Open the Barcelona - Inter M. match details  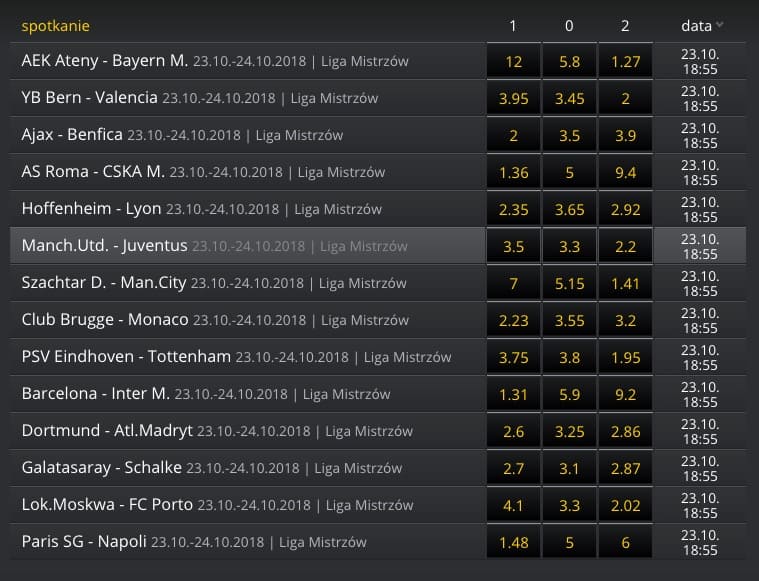[x=247, y=394]
